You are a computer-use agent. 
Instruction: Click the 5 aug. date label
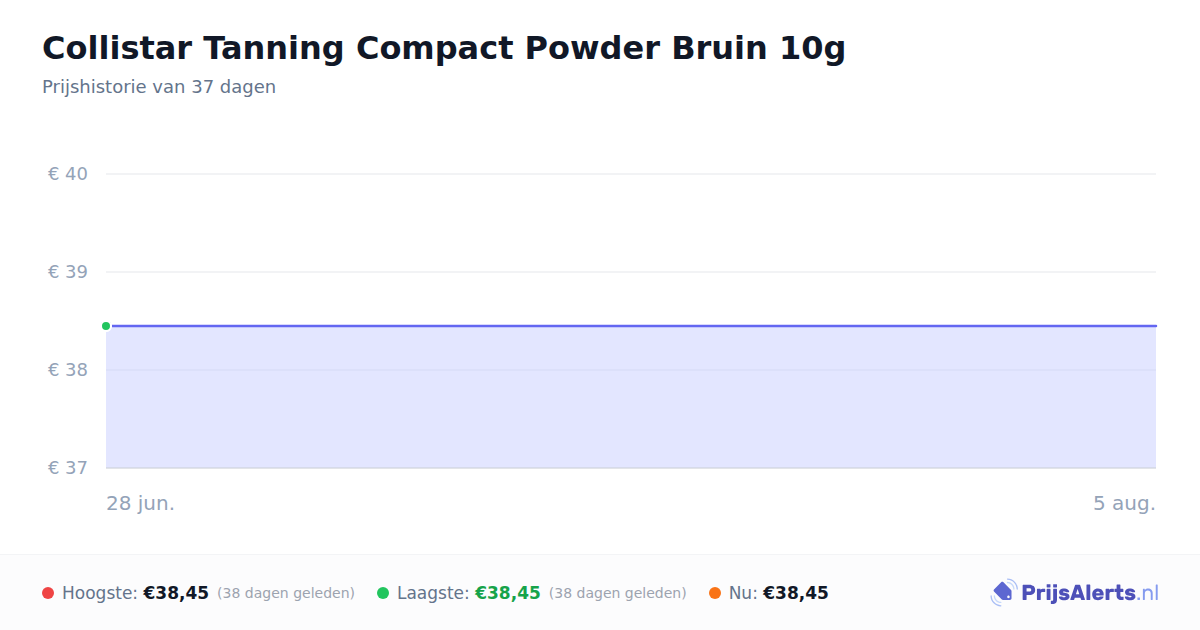point(1124,503)
